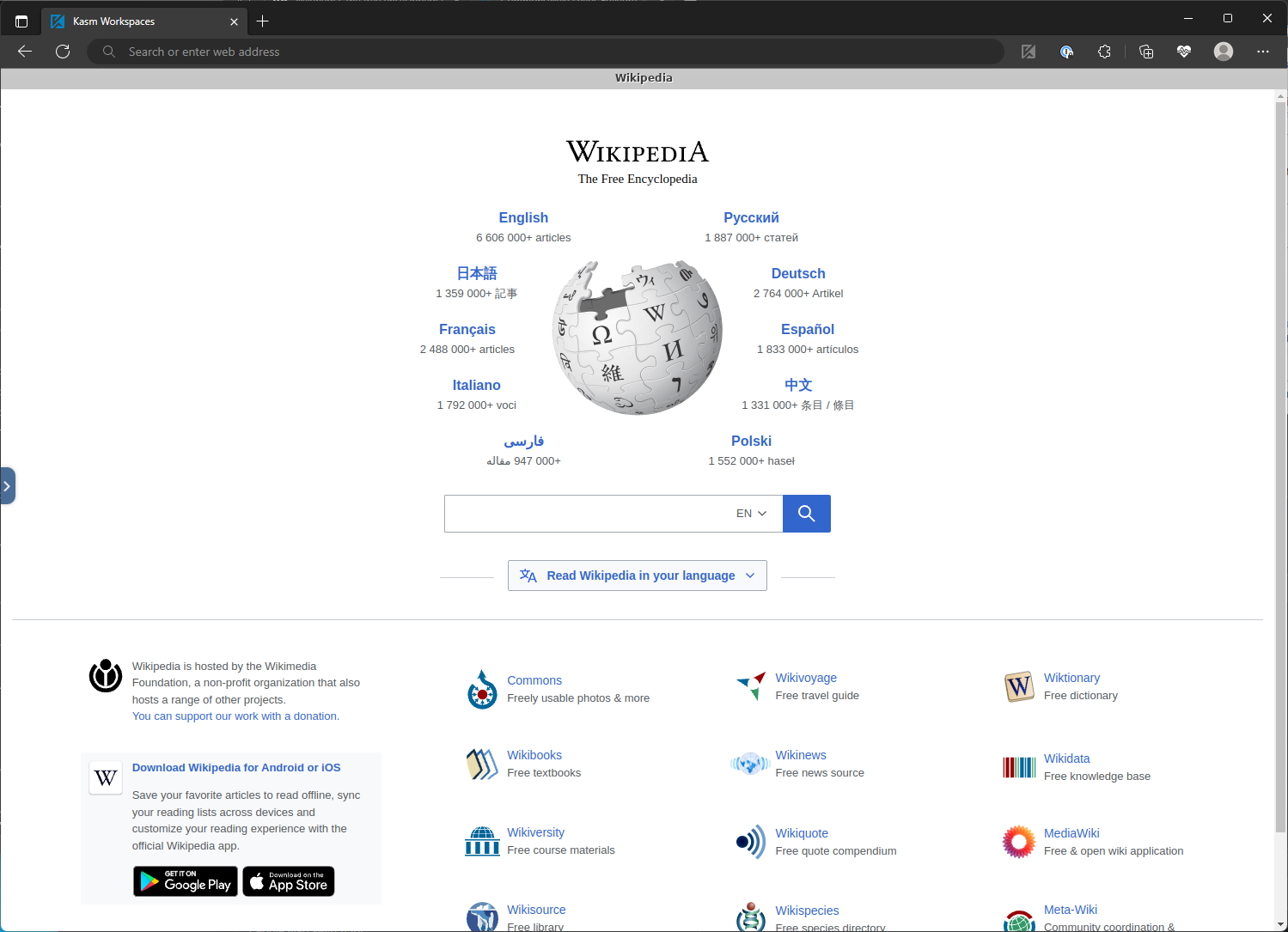Image resolution: width=1288 pixels, height=932 pixels.
Task: Reload the page with the refresh button
Action: tap(63, 52)
